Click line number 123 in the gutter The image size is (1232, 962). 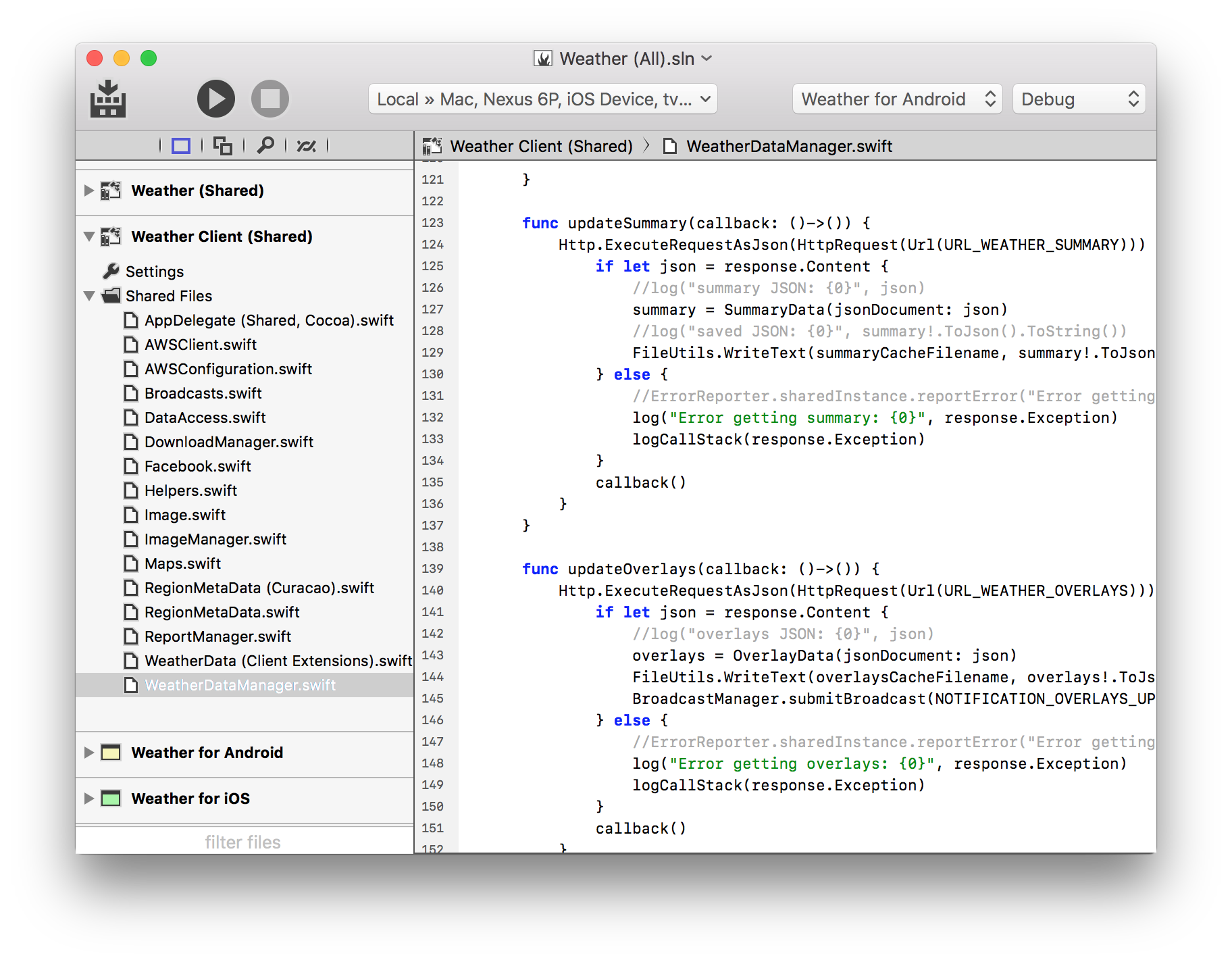433,223
